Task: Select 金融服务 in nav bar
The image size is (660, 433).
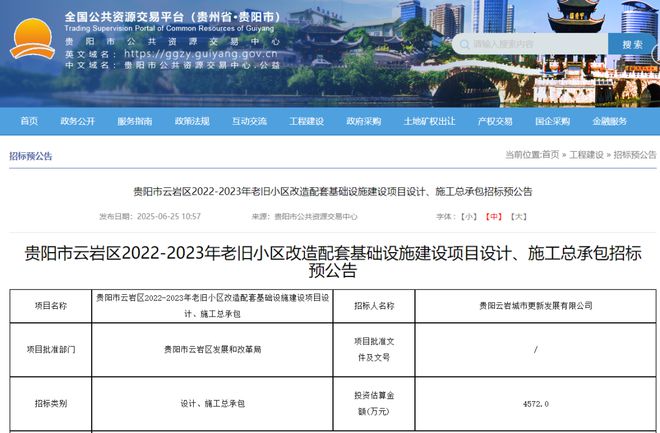Action: click(x=609, y=121)
